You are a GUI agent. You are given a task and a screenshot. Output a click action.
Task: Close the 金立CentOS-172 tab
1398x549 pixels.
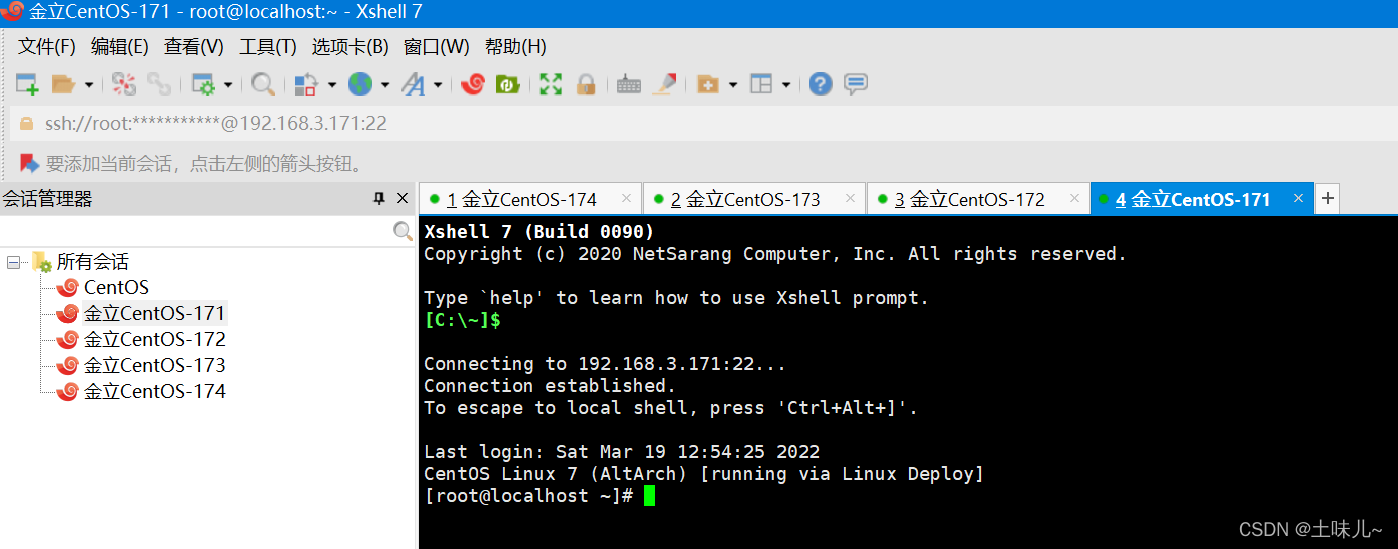point(1075,198)
